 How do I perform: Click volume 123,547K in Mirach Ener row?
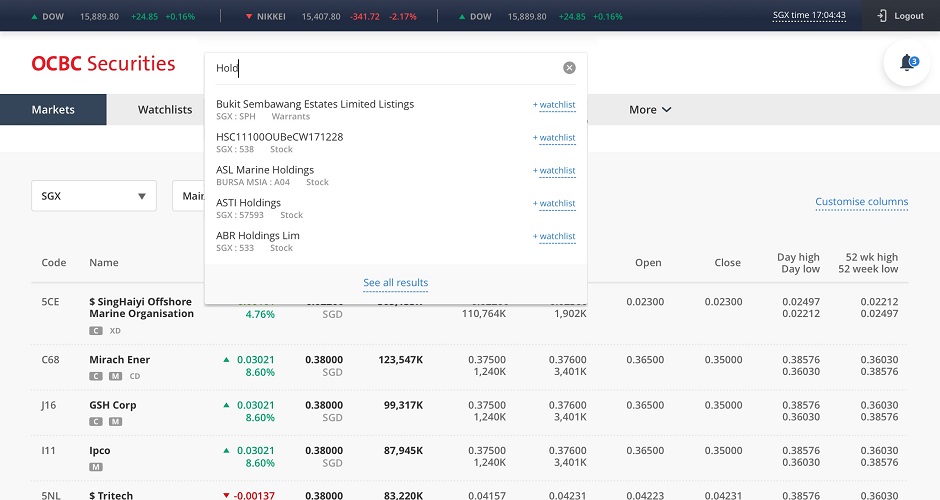pos(400,360)
